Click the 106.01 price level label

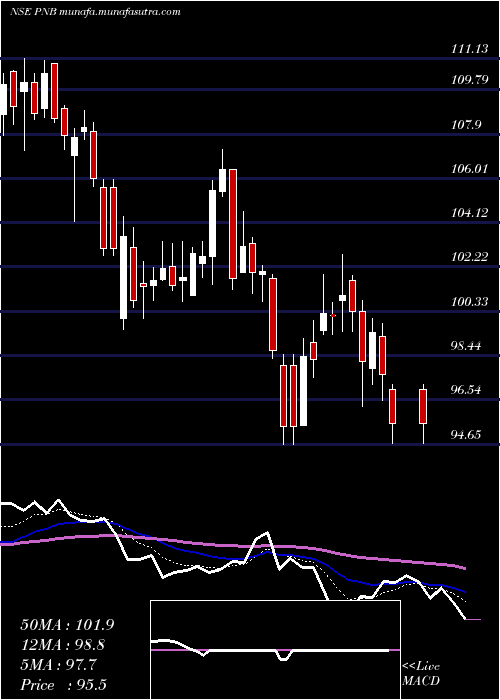(x=469, y=169)
